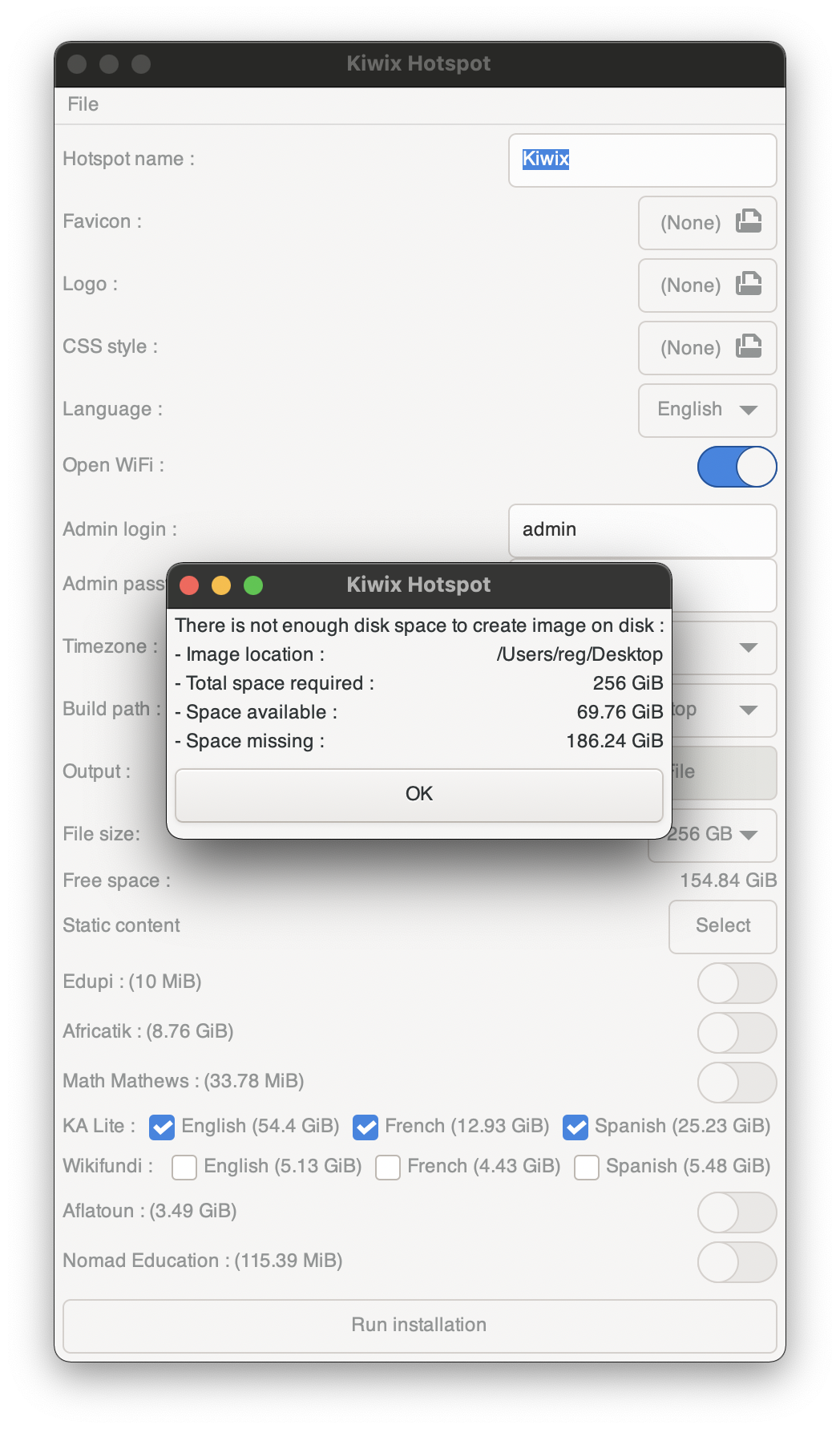Enable the Aflatoun switch
The width and height of the screenshot is (840, 1429).
pyautogui.click(x=737, y=1212)
